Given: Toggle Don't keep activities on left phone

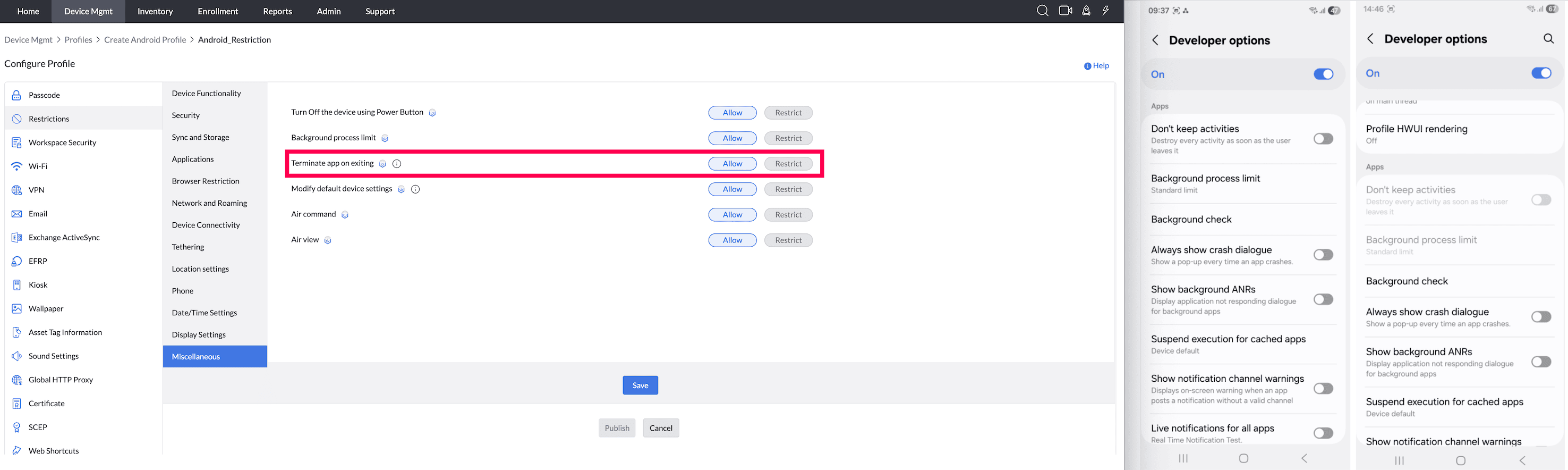Looking at the screenshot, I should click(1323, 139).
